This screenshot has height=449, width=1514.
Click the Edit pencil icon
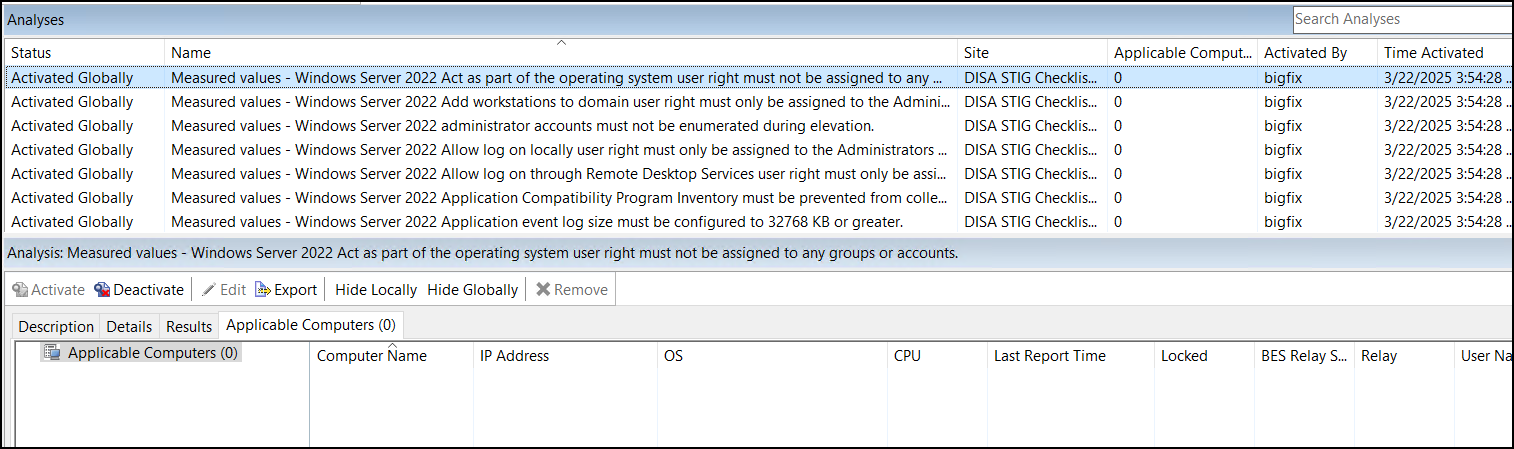click(208, 290)
